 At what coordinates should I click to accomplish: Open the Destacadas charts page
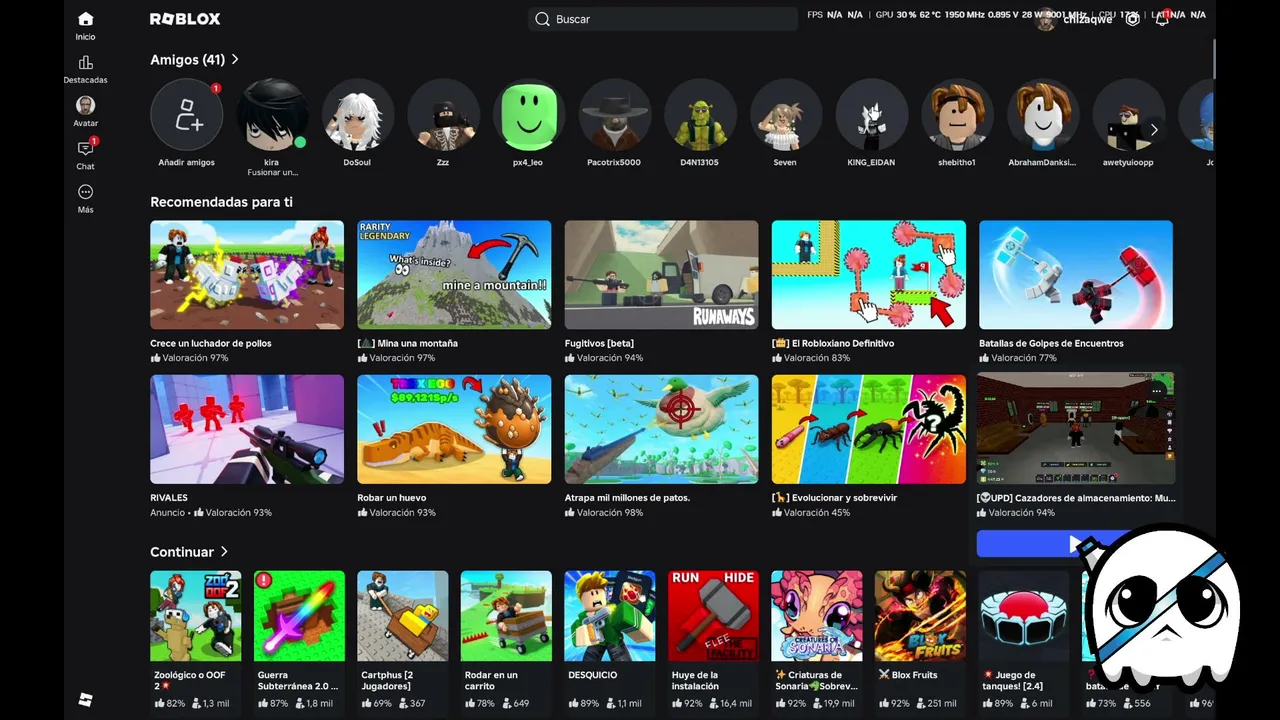point(85,69)
